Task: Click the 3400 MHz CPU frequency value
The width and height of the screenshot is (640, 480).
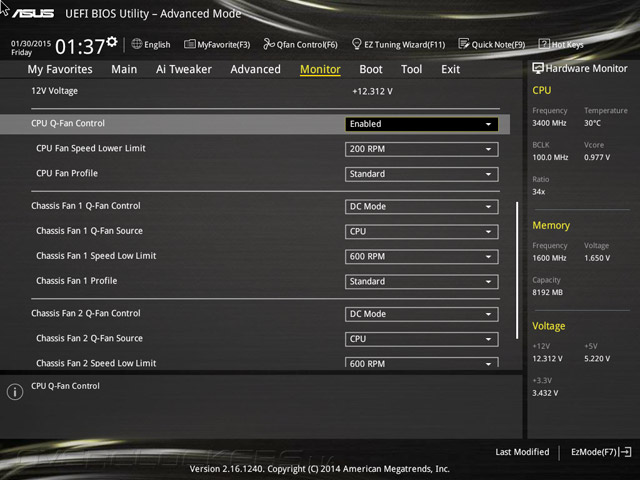Action: [549, 123]
